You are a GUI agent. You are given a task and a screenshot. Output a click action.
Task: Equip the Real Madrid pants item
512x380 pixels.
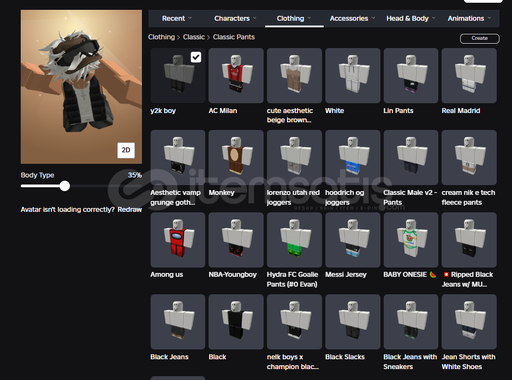(469, 75)
